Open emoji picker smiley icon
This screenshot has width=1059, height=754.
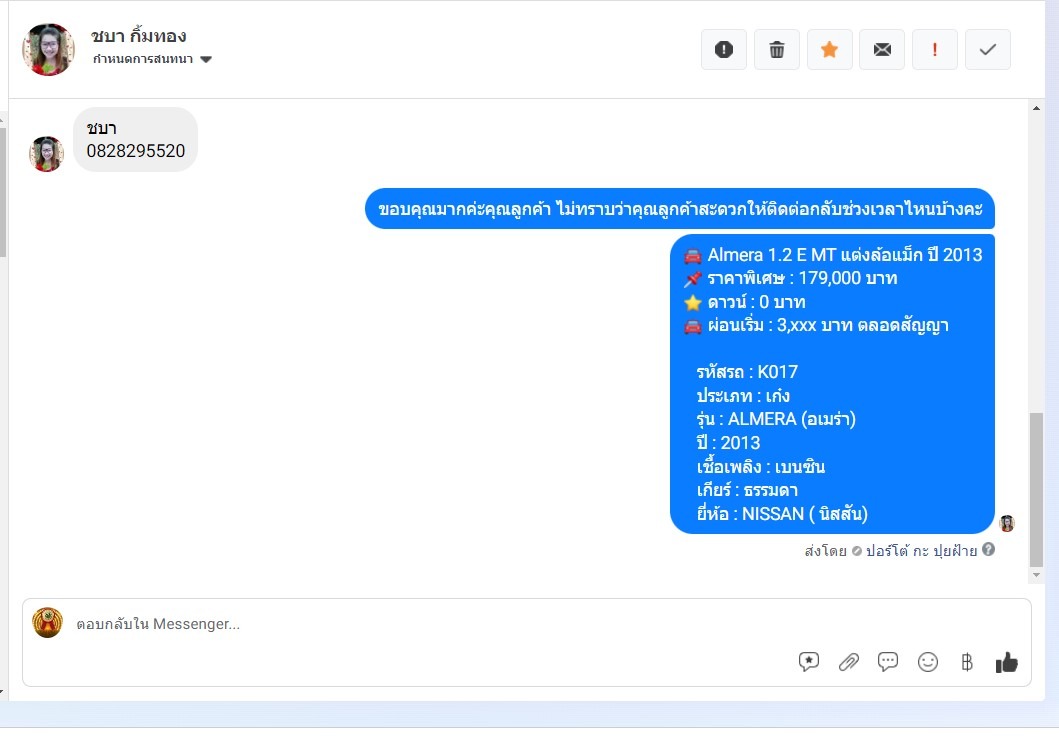pos(927,662)
